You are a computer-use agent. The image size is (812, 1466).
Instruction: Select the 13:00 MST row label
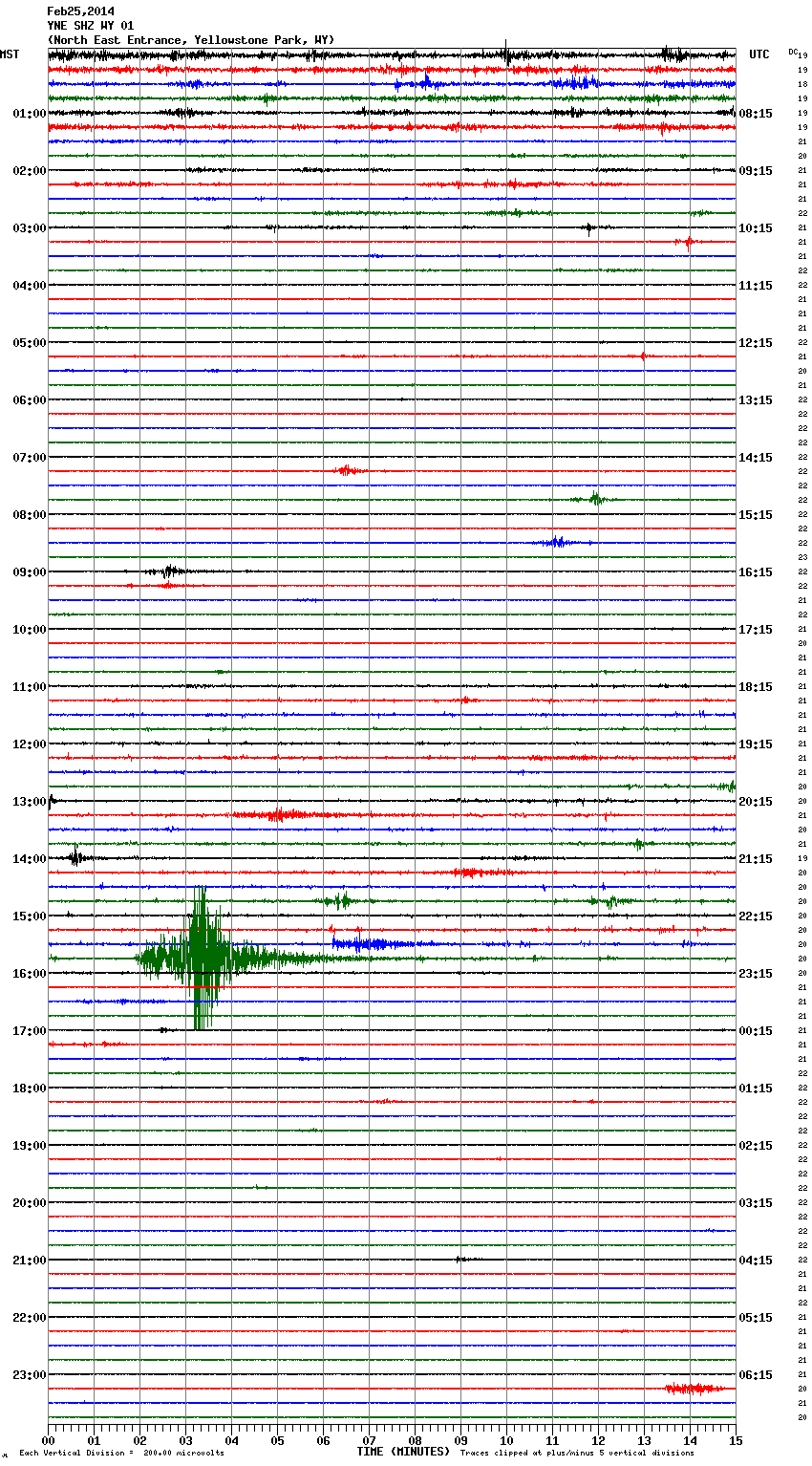tap(30, 802)
